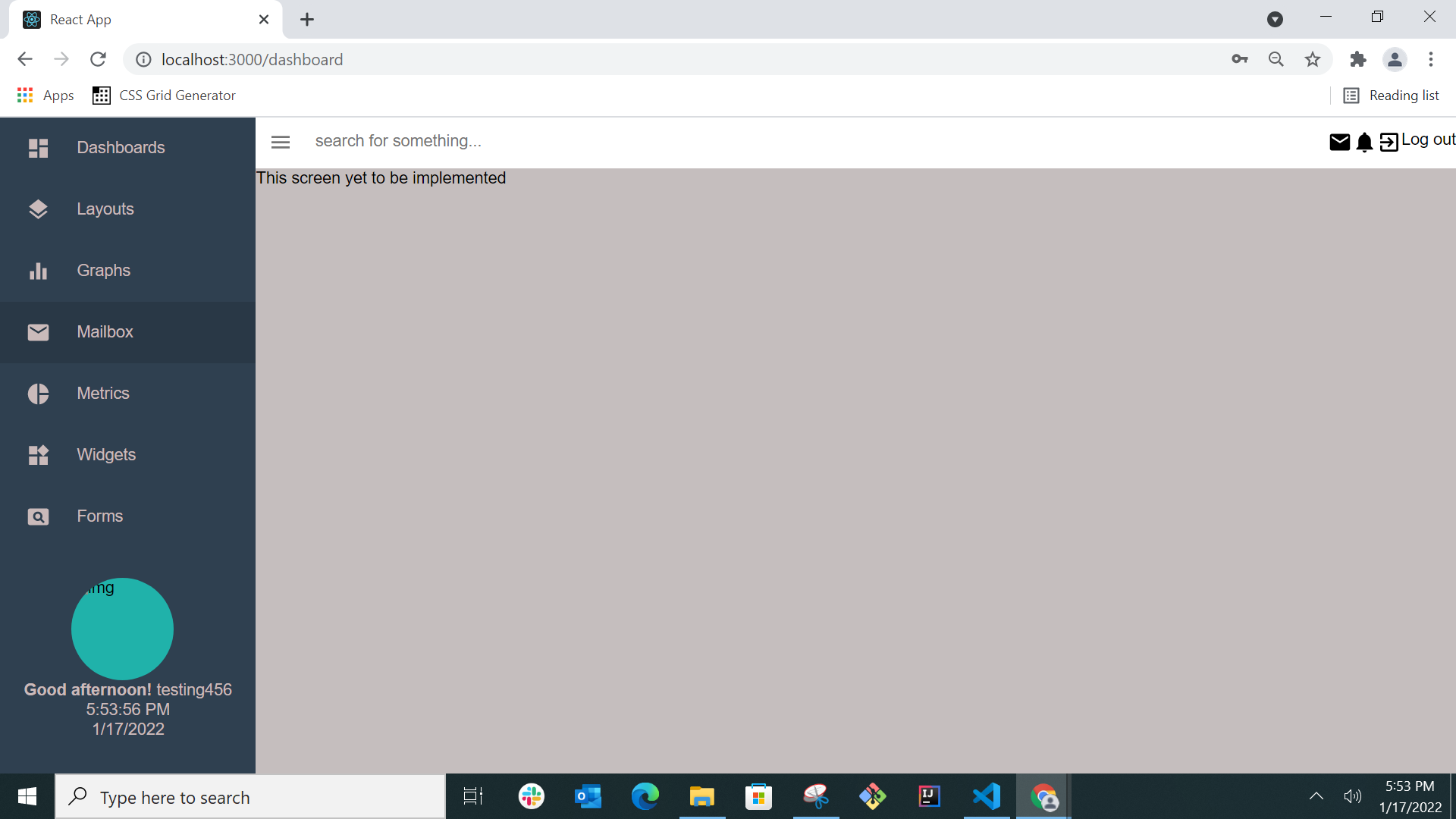
Task: Open the Dashboards section in sidebar
Action: pos(121,147)
